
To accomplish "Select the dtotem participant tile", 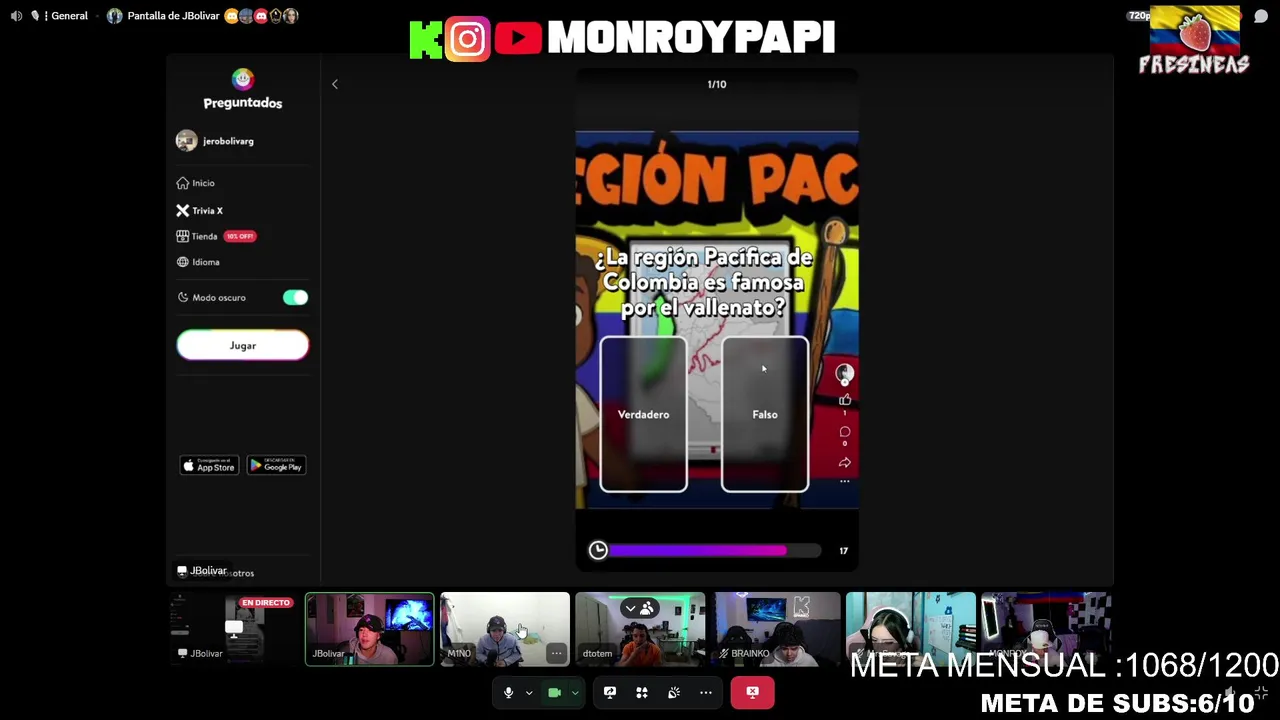I will (x=640, y=629).
